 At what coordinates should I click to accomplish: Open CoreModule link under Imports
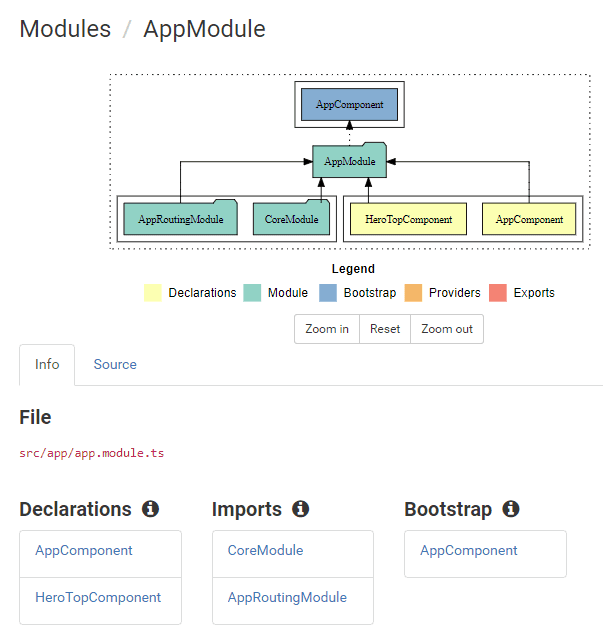click(265, 550)
